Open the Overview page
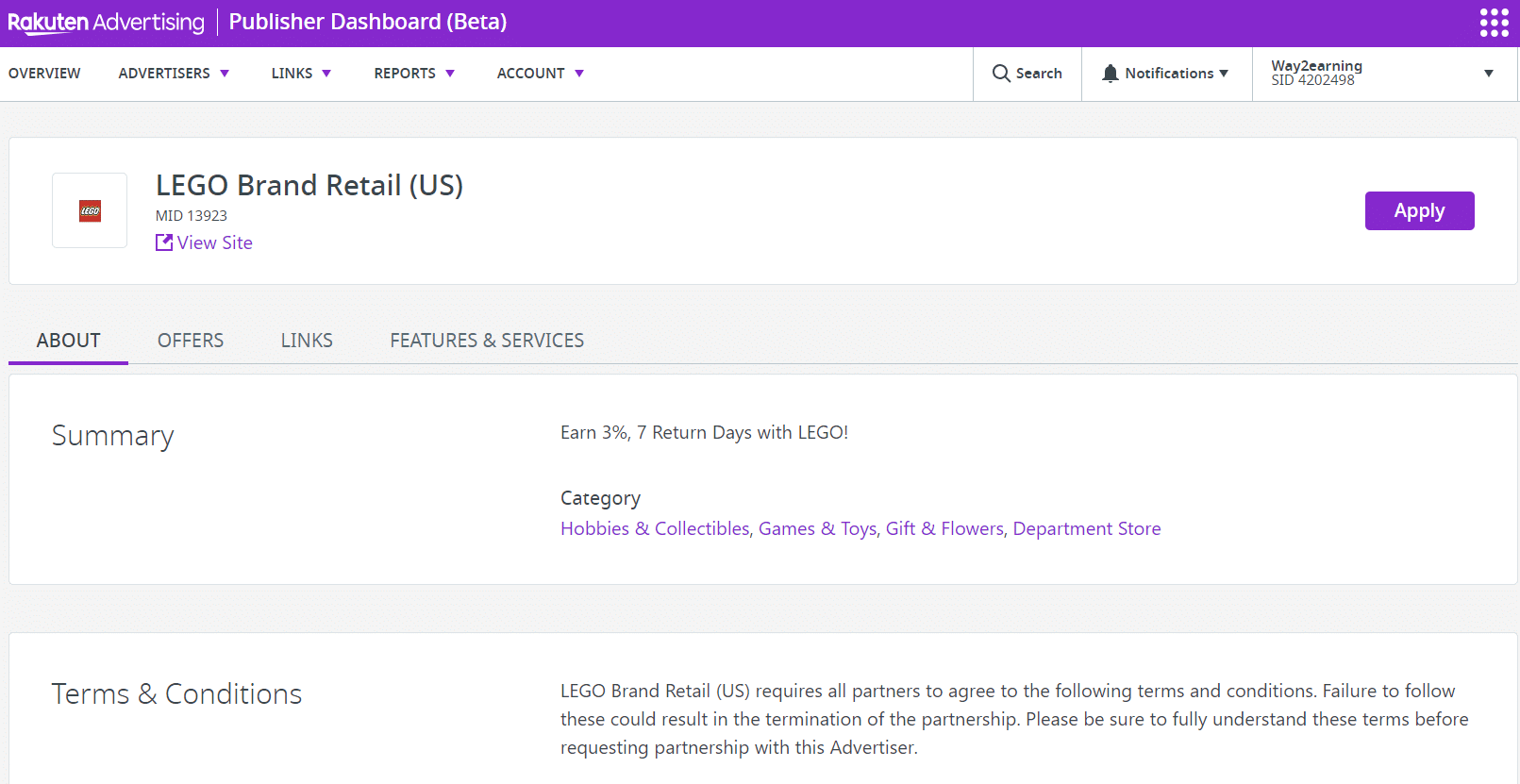 (44, 74)
